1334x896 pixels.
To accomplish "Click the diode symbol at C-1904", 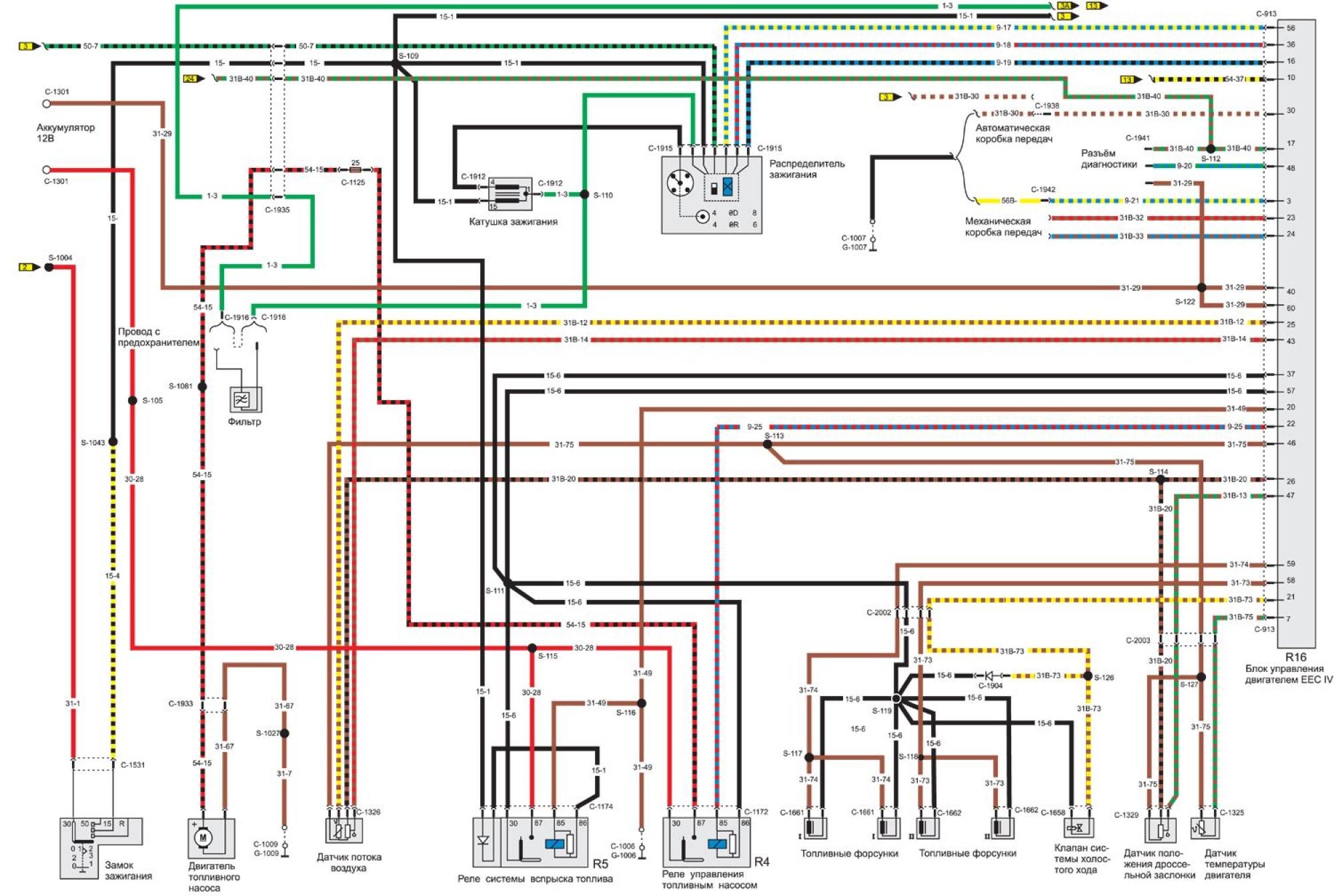I will [x=990, y=675].
